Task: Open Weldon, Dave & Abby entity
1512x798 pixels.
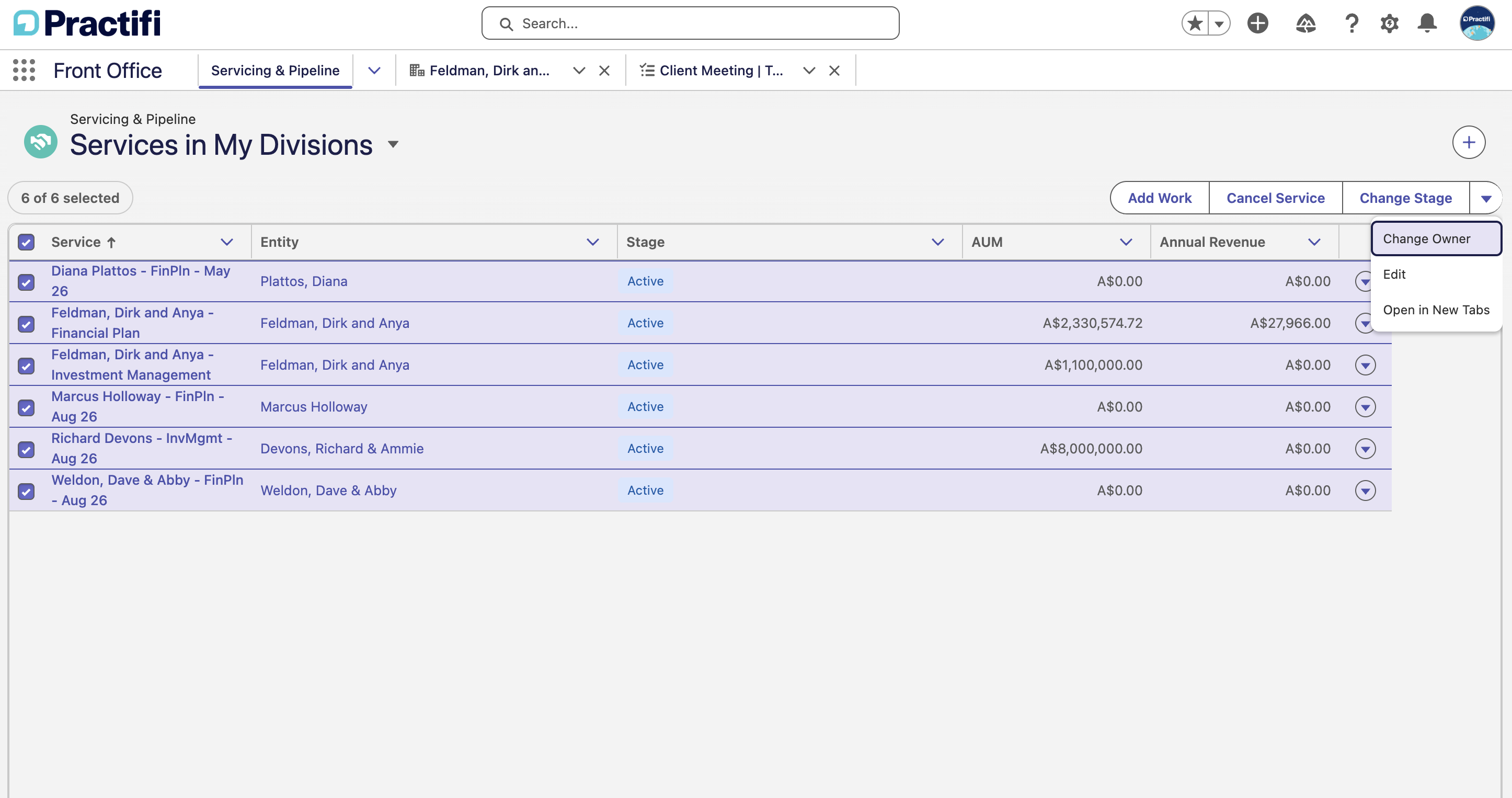Action: [328, 491]
